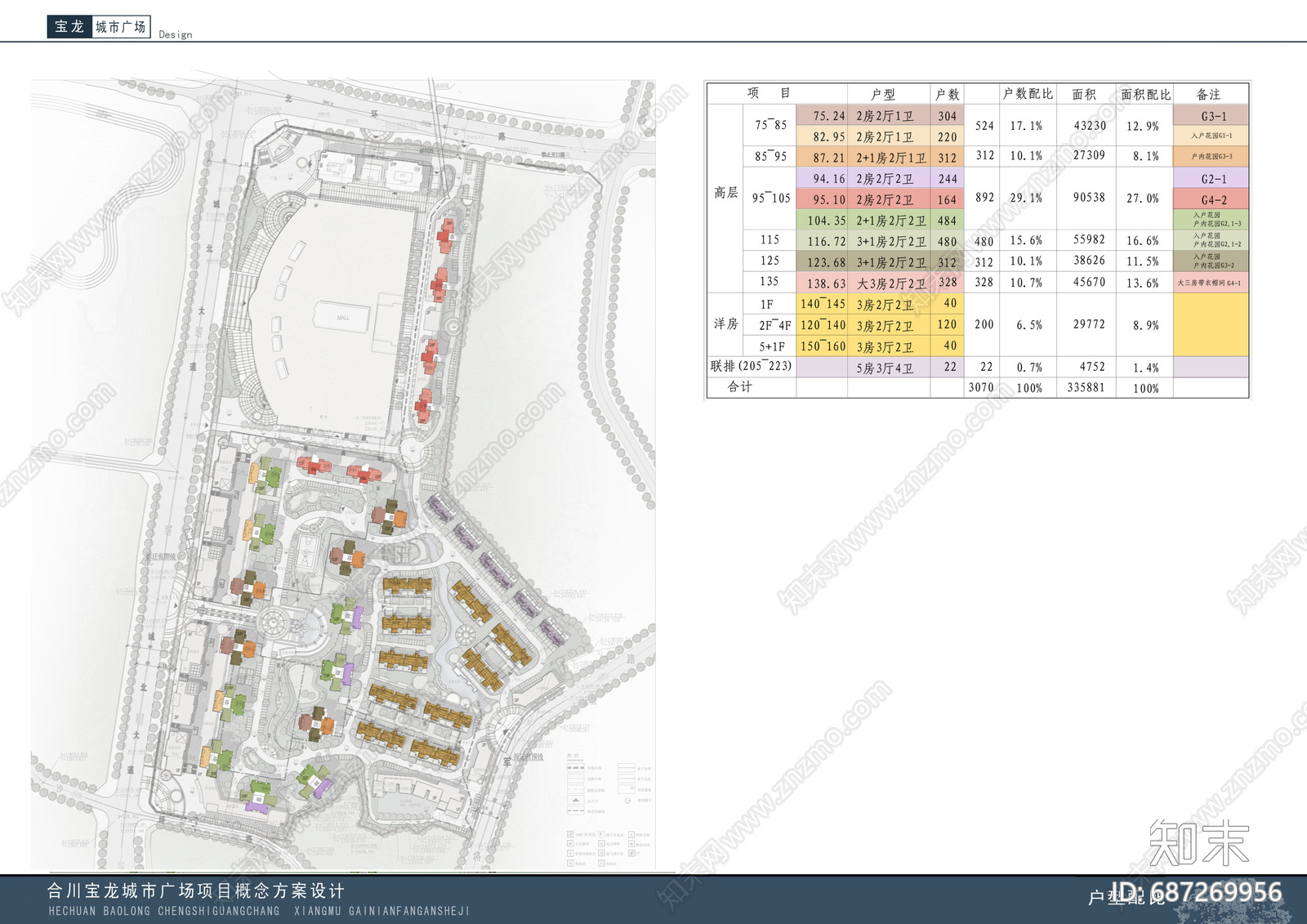
Task: Click the 合计 total row label
Action: (739, 386)
